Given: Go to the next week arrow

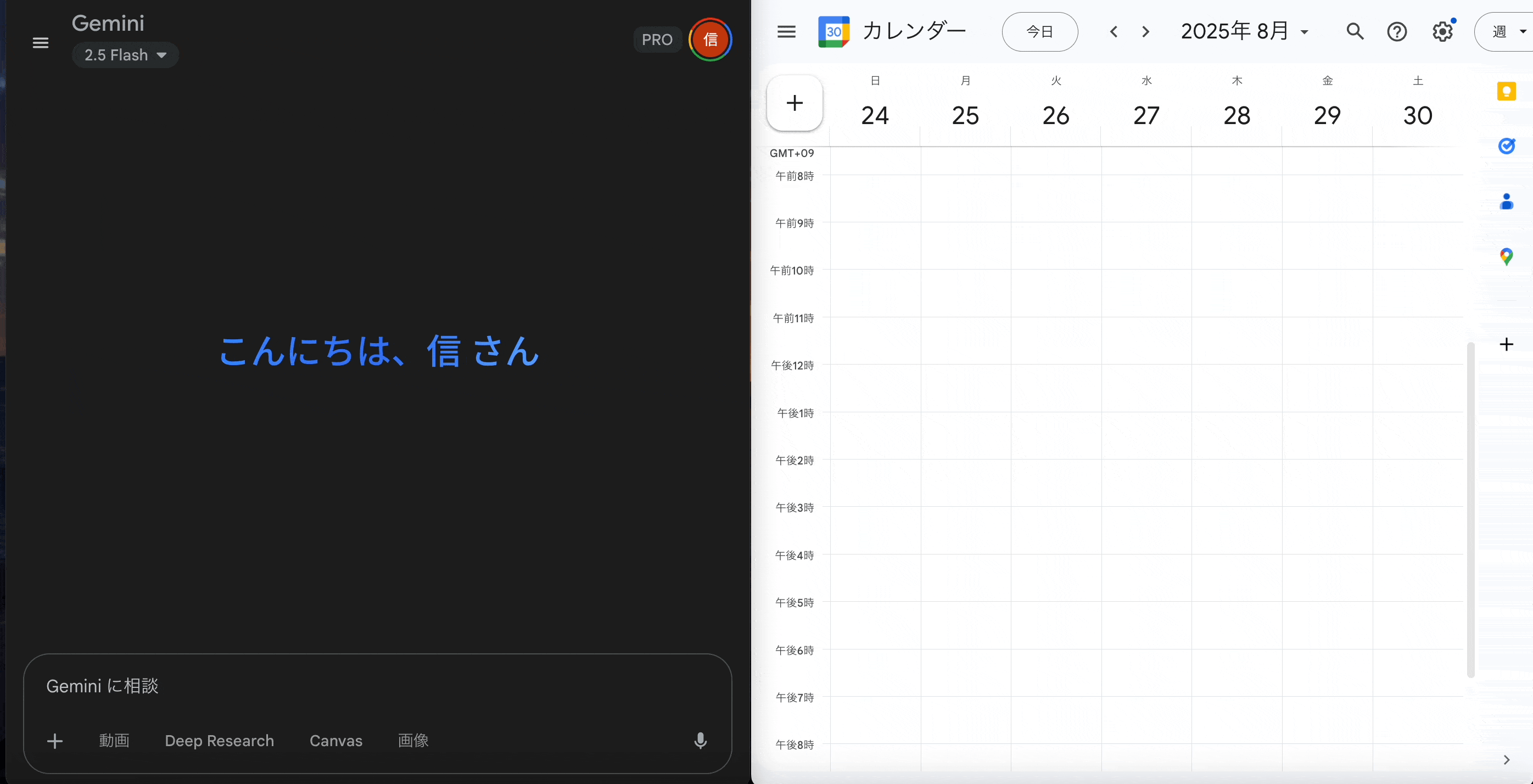Looking at the screenshot, I should point(1145,31).
